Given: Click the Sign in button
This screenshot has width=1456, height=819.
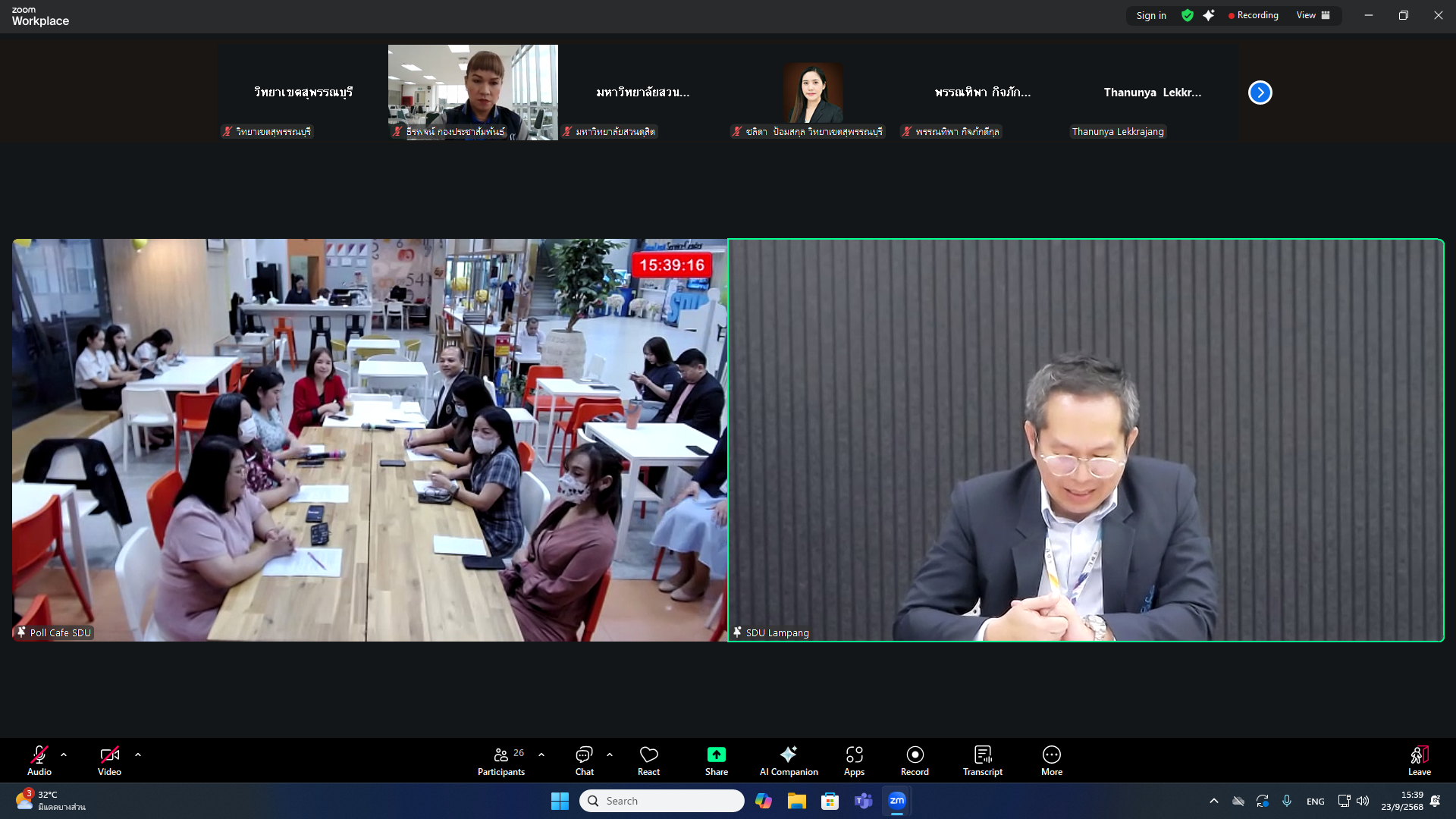Looking at the screenshot, I should pyautogui.click(x=1151, y=16).
